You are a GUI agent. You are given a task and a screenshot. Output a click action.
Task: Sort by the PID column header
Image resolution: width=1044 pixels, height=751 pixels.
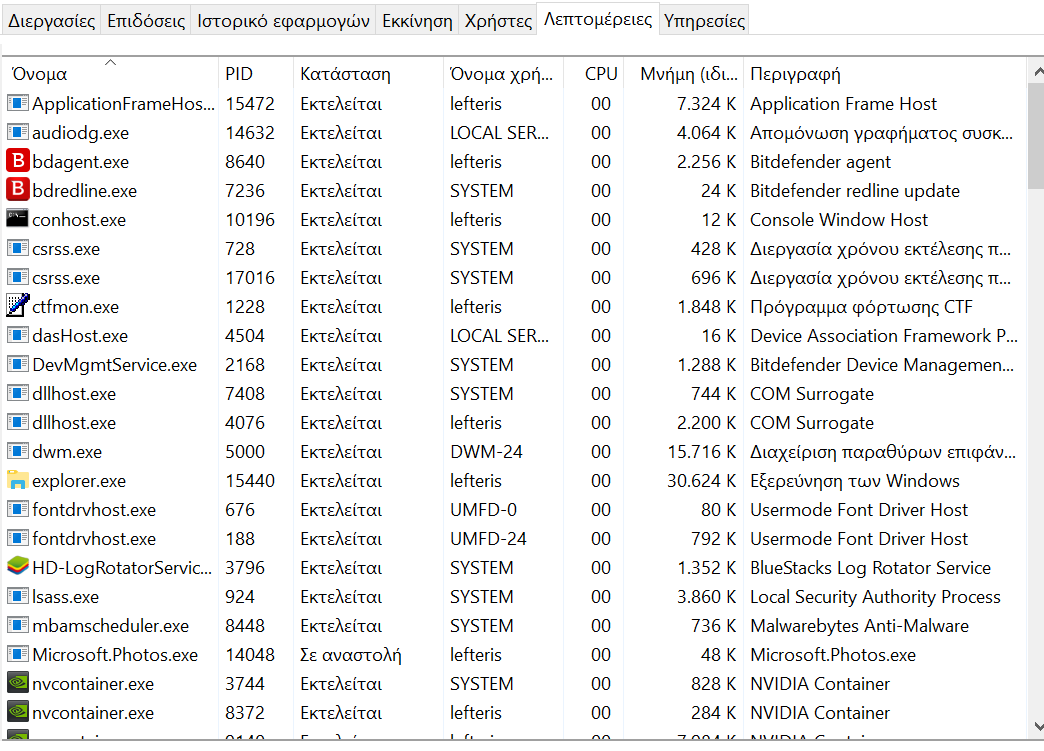coord(256,73)
